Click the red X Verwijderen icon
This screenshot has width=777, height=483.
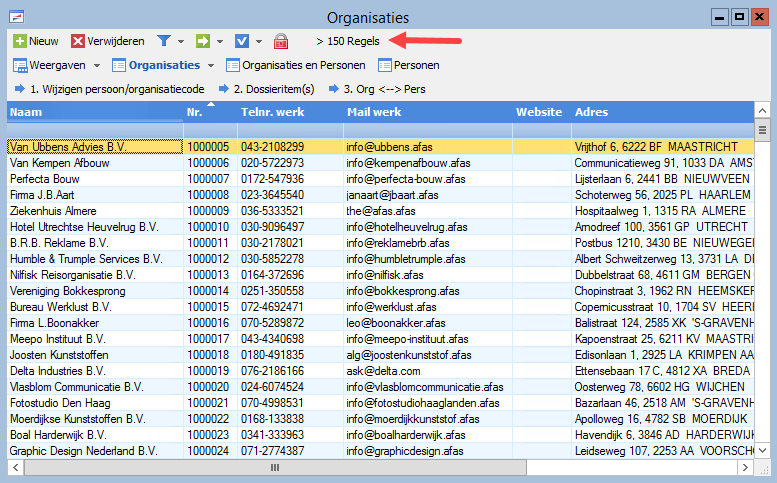(x=78, y=41)
